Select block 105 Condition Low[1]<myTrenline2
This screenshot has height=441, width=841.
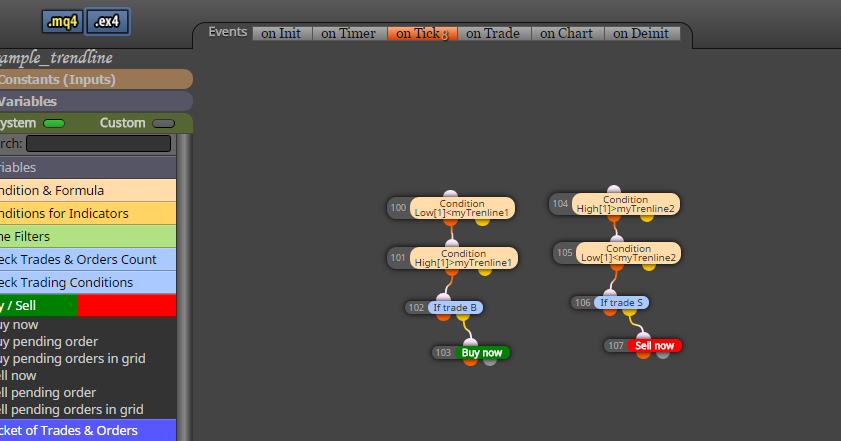coord(629,253)
